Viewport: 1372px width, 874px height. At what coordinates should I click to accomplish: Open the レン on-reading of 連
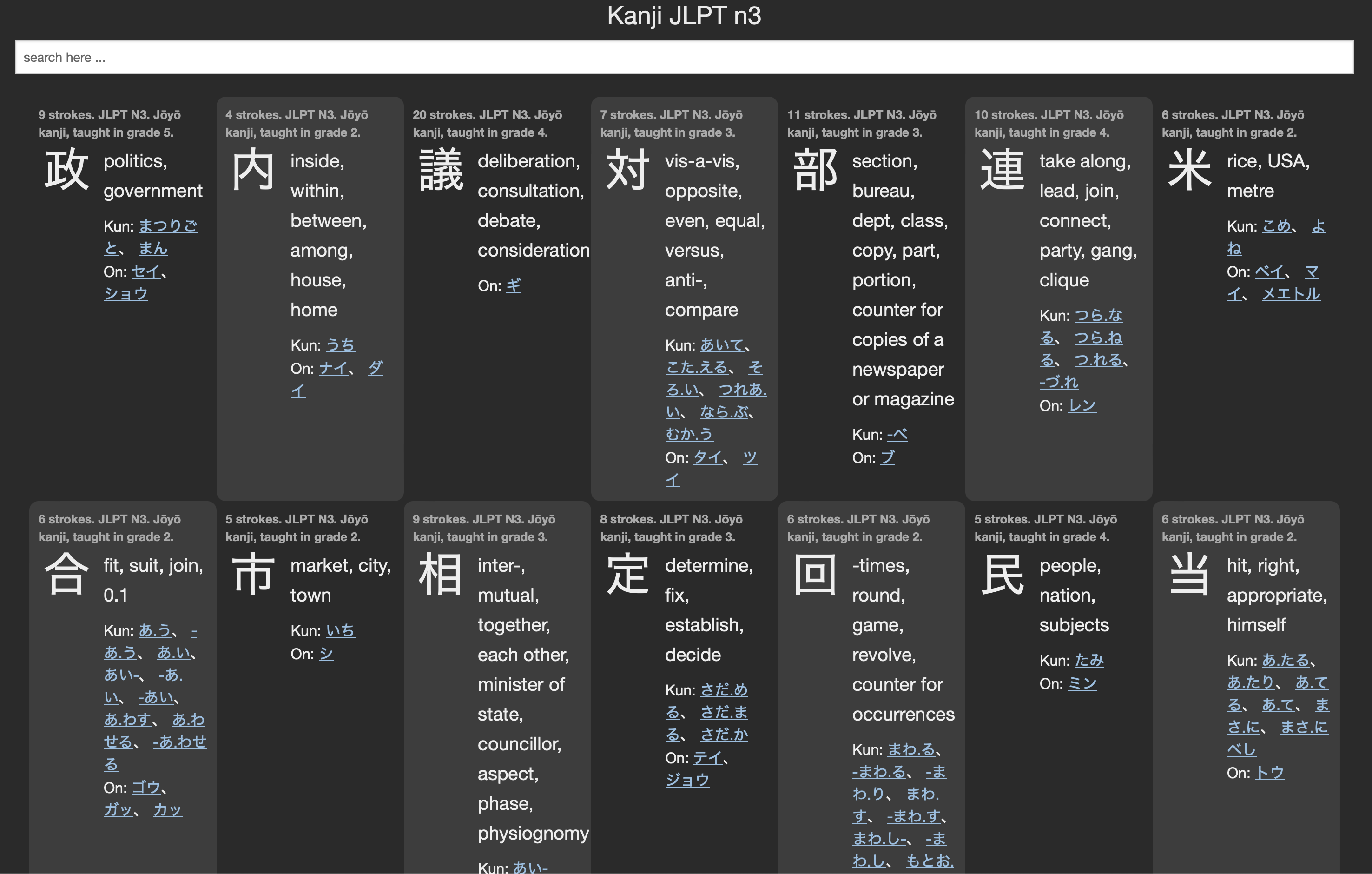(1083, 405)
